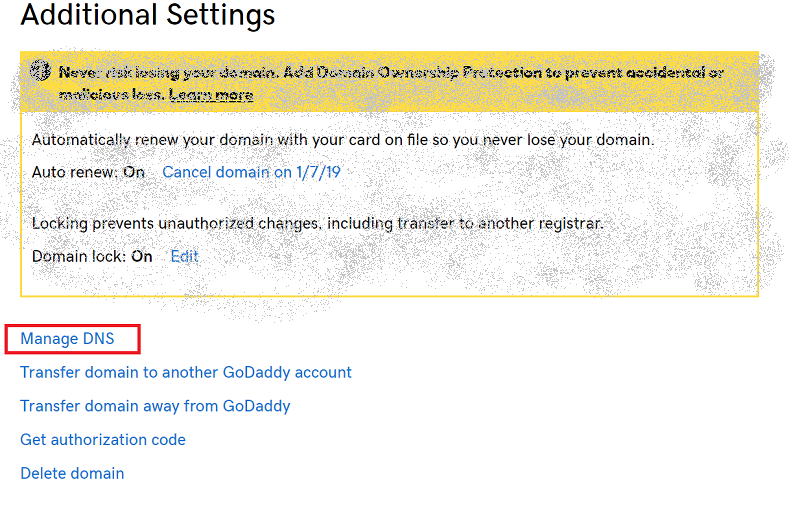Click the red highlight box around Manage DNS

click(72, 339)
